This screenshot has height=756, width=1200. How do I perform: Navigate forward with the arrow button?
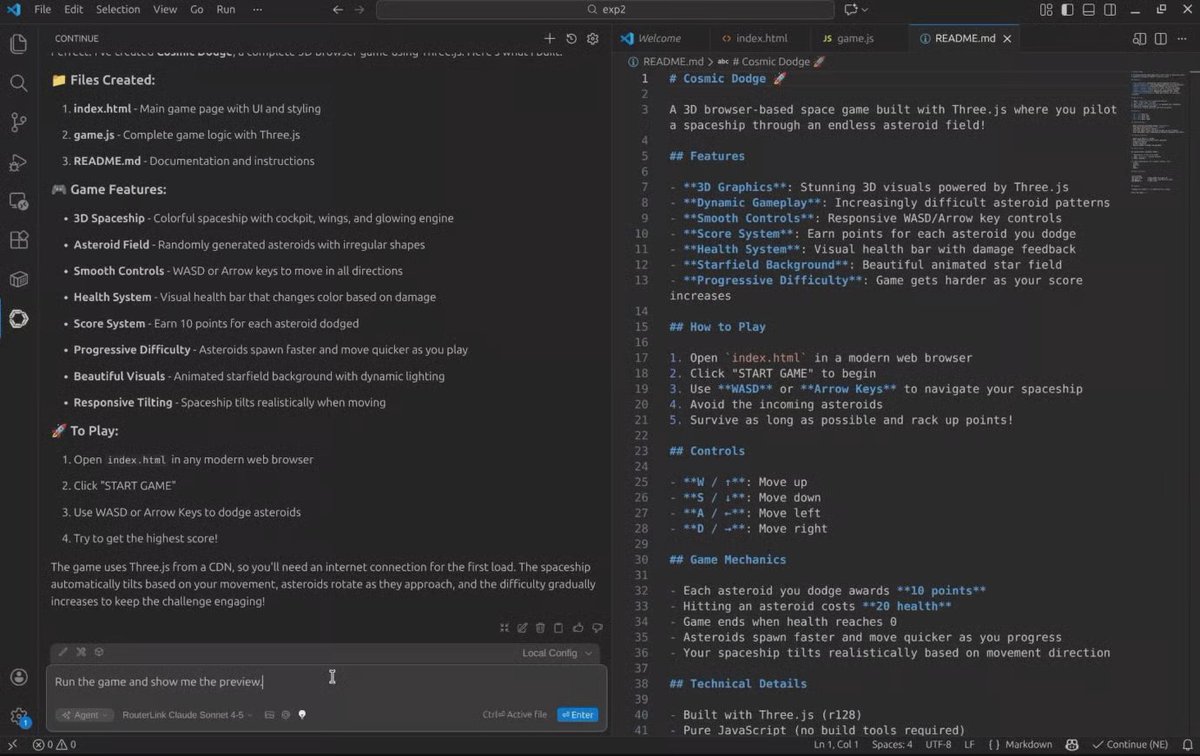pyautogui.click(x=360, y=9)
